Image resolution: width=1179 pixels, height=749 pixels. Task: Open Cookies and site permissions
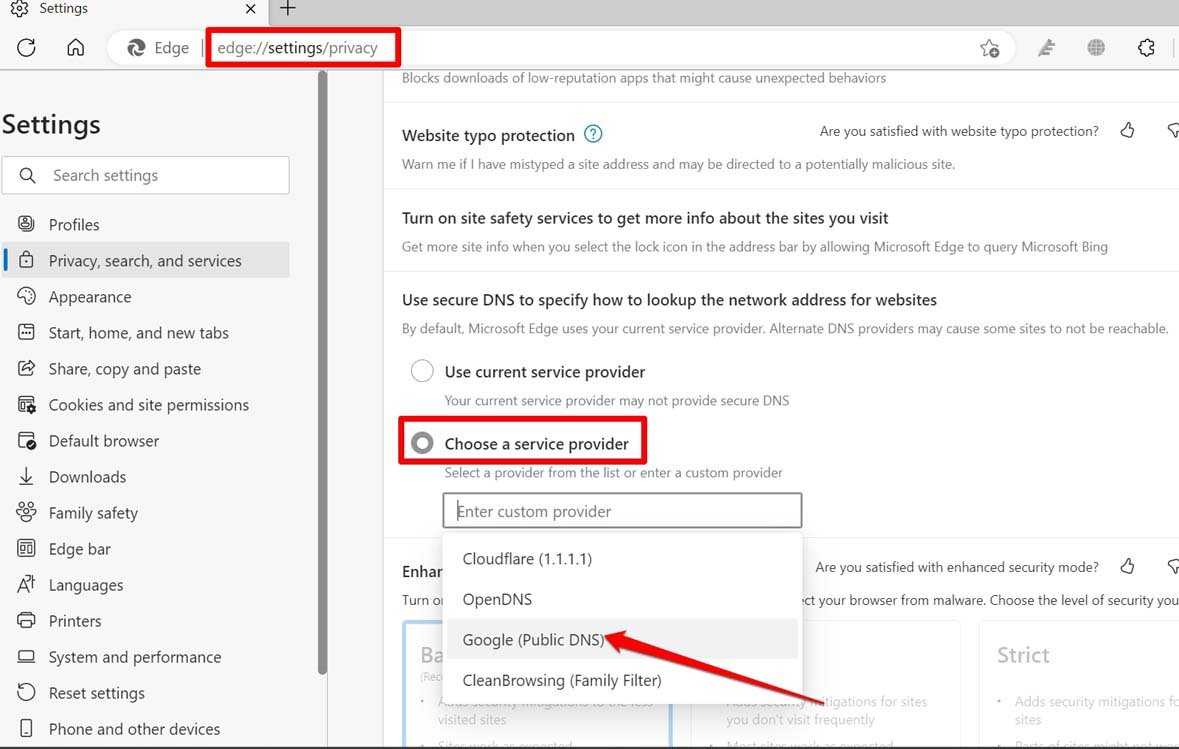coord(146,405)
